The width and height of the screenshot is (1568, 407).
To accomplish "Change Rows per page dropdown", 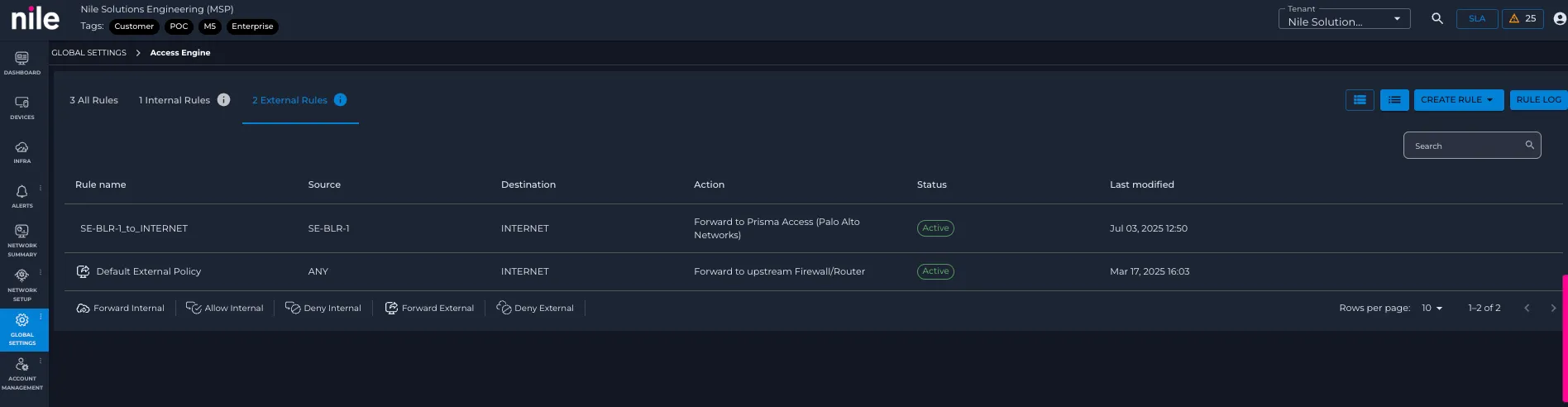I will click(1432, 308).
